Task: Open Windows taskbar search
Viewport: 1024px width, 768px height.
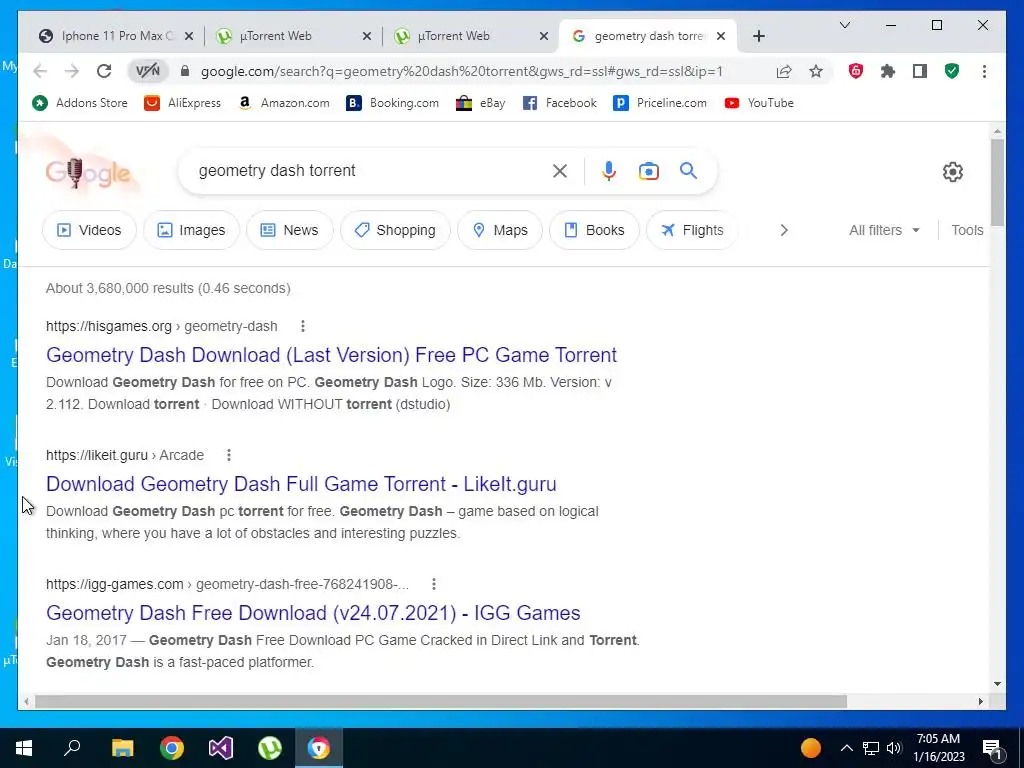Action: click(72, 748)
